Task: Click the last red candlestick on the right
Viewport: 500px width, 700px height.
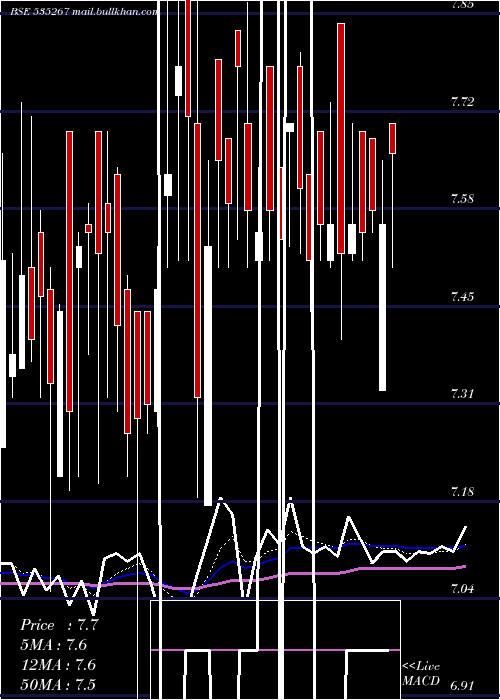Action: (x=392, y=138)
